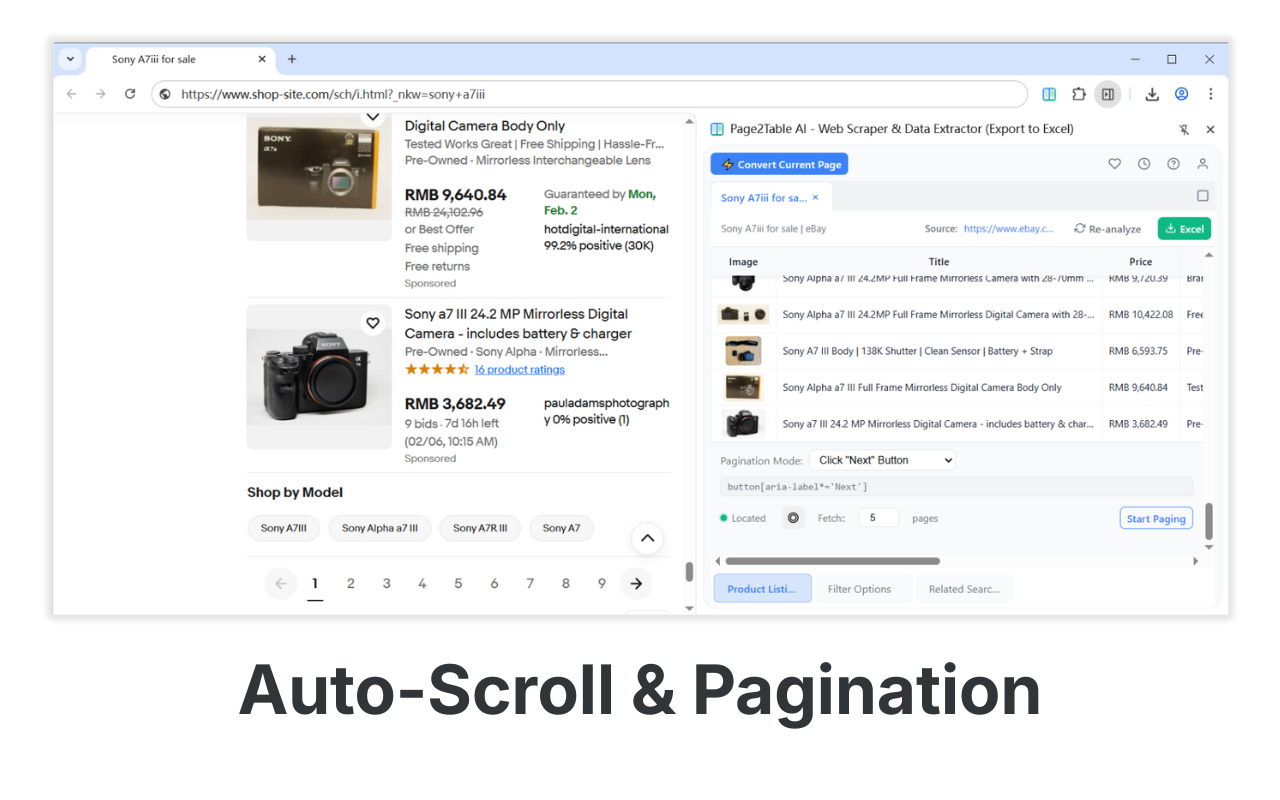Open the Source ebay URL link
Screen dimensions: 1280x800
[1009, 229]
